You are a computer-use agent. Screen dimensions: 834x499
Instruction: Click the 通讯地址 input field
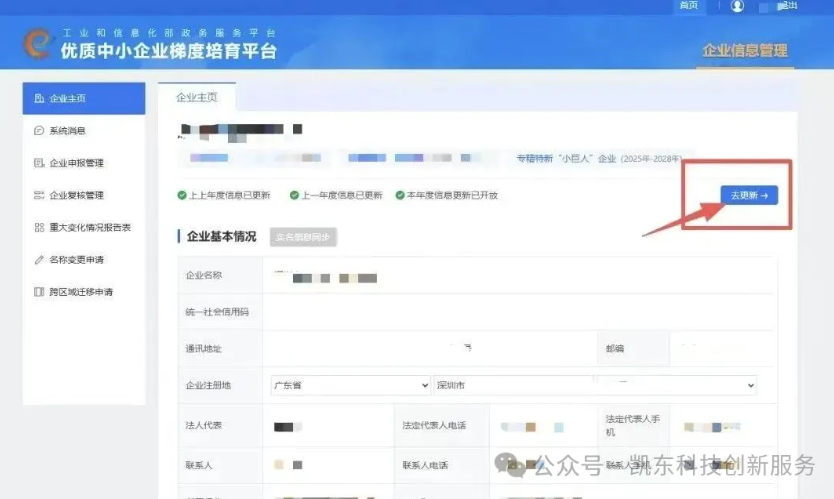point(428,348)
